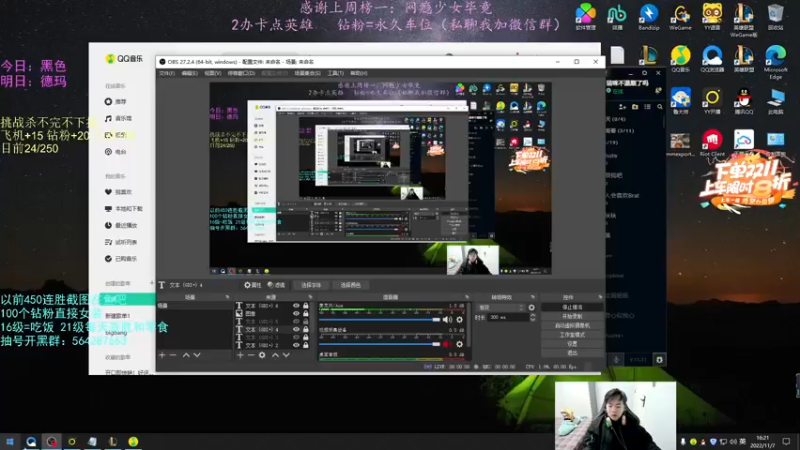Screen dimensions: 800x450
Task: Adjust the transition duration stepper arrows
Action: point(533,317)
